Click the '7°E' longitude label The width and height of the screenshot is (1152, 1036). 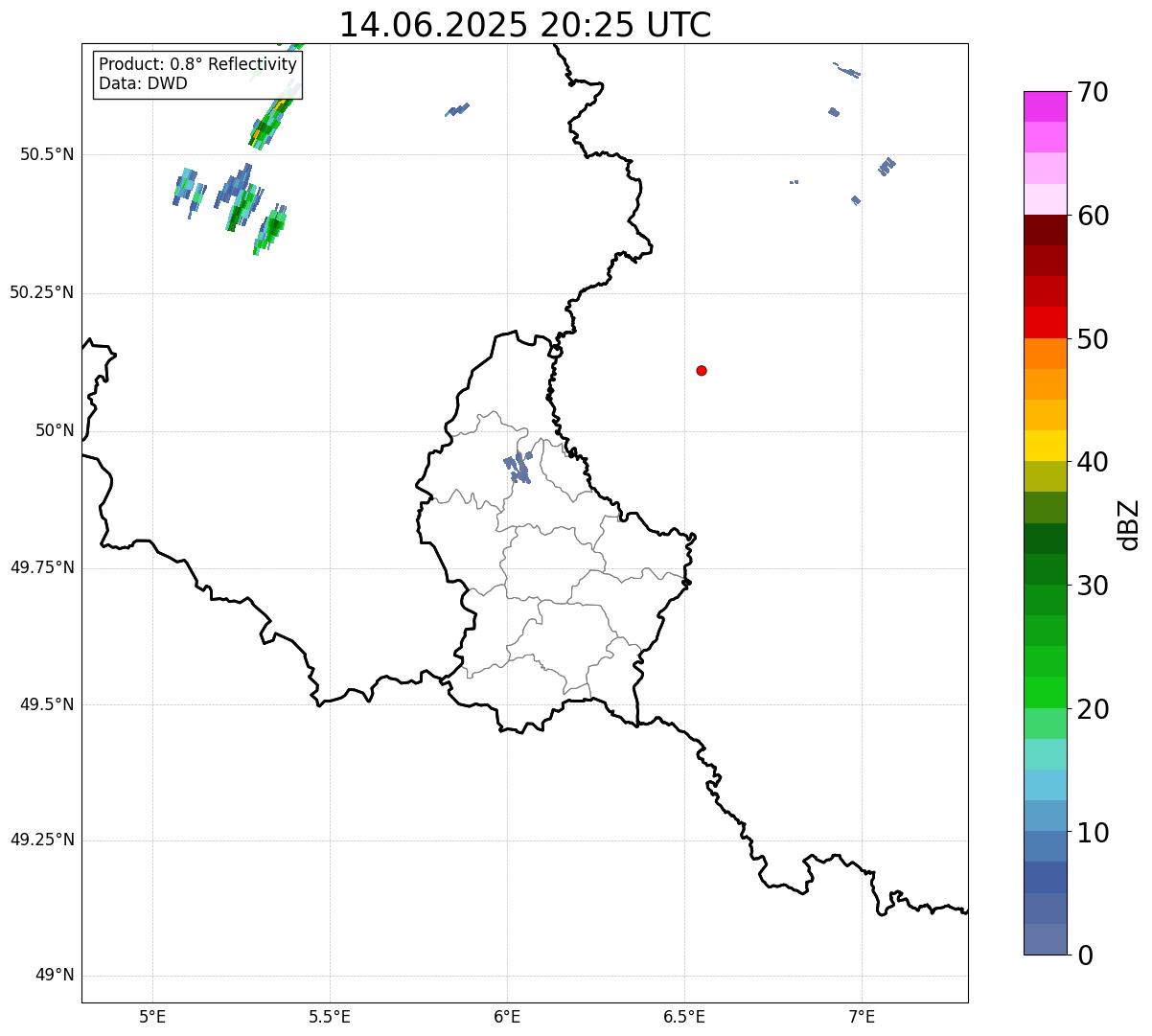tap(862, 1016)
